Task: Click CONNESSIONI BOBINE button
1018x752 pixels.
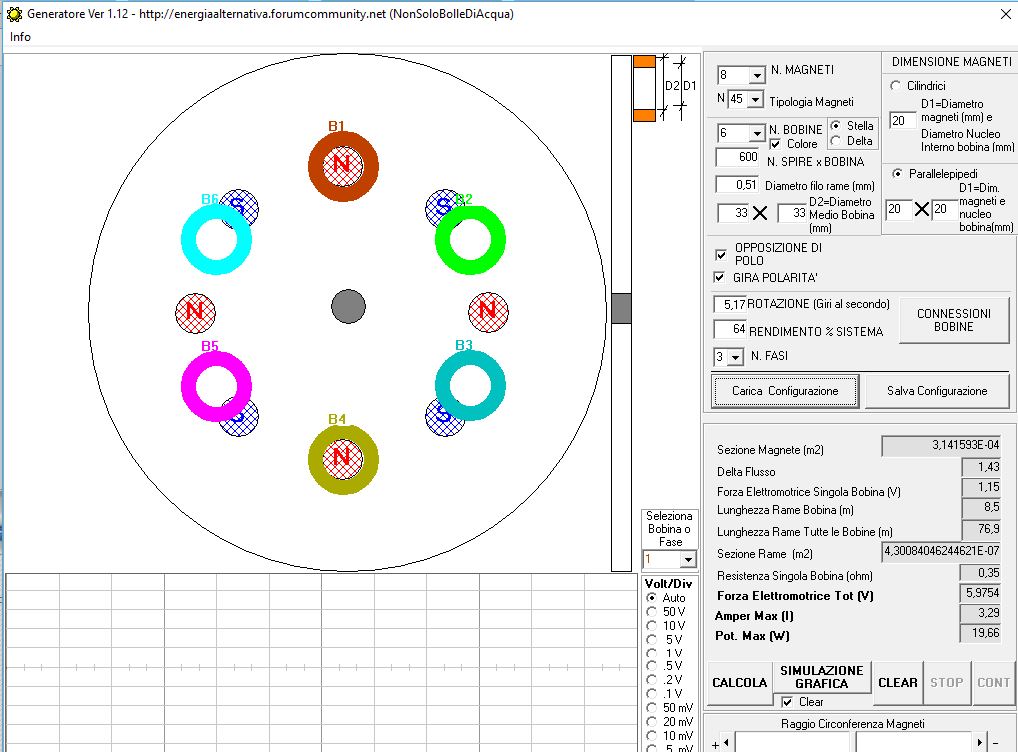Action: pos(954,320)
